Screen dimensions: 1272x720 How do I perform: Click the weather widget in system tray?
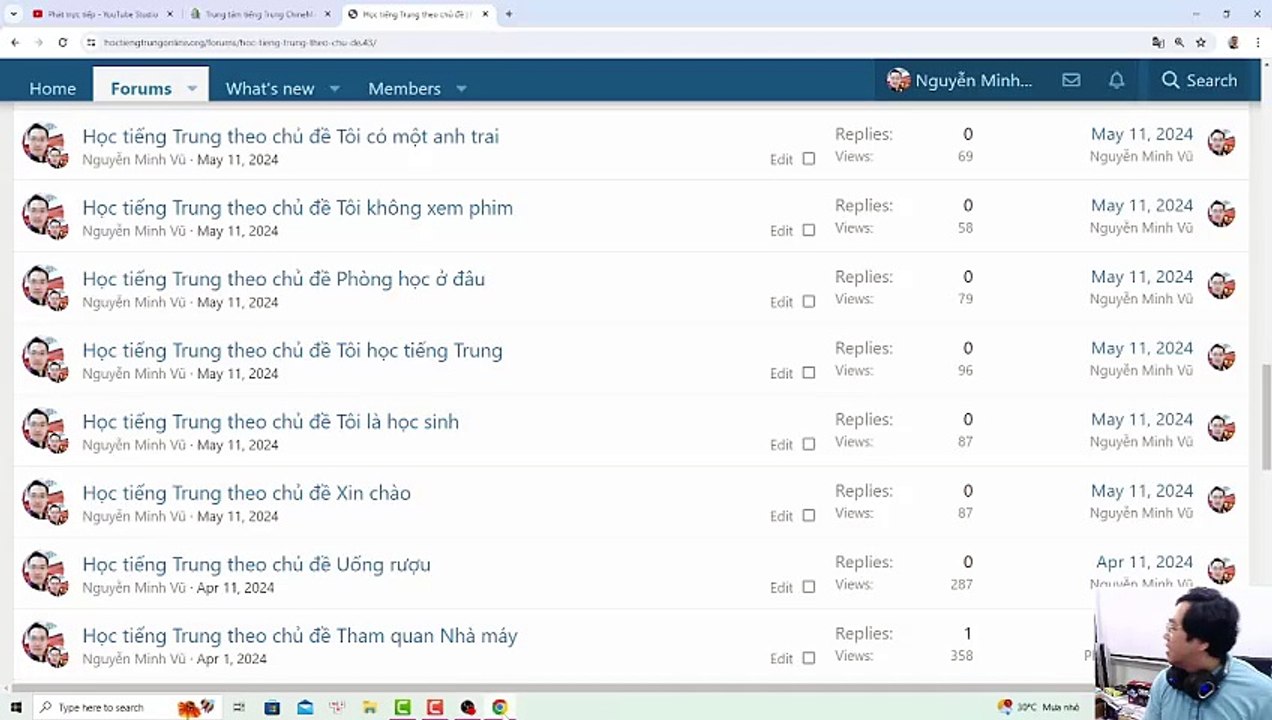[1039, 707]
